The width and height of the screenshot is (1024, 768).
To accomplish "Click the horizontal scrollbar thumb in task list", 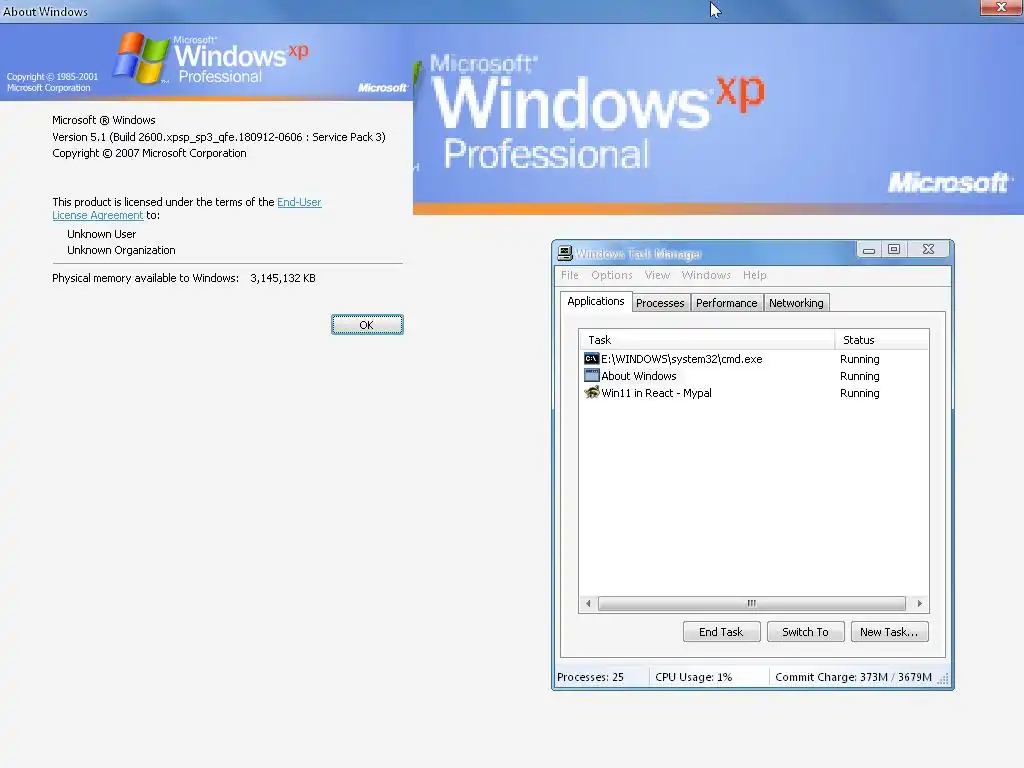I will [752, 603].
